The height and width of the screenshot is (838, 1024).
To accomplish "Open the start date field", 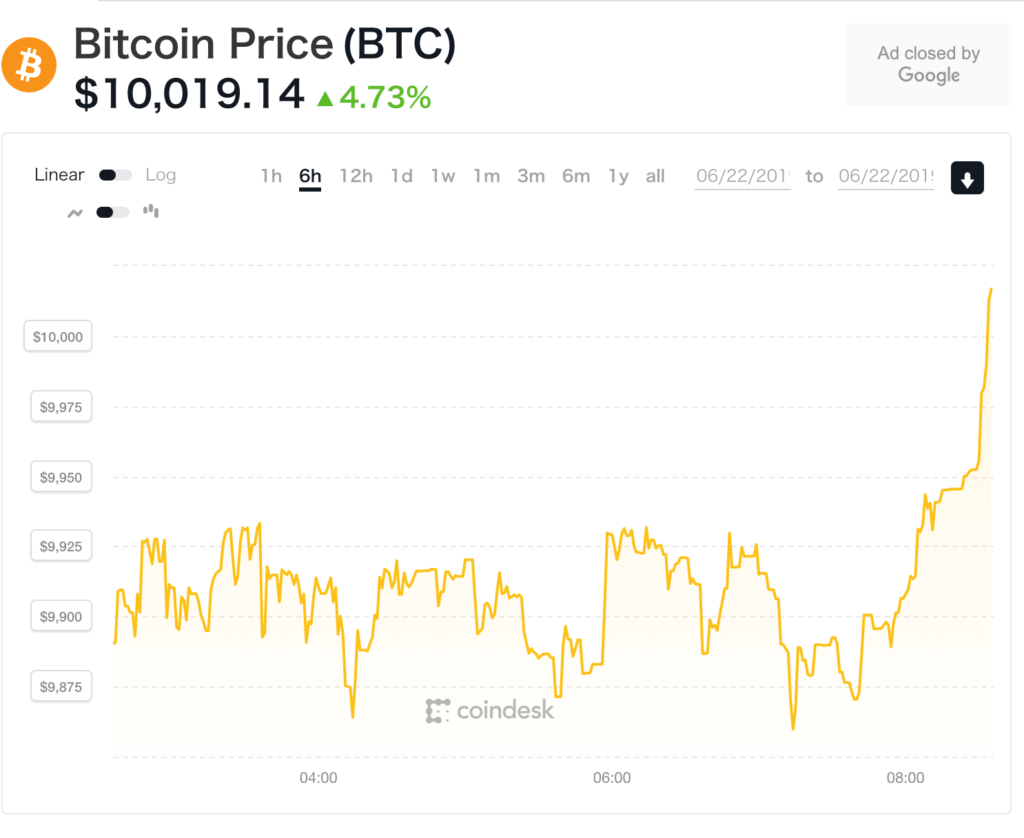I will [742, 177].
